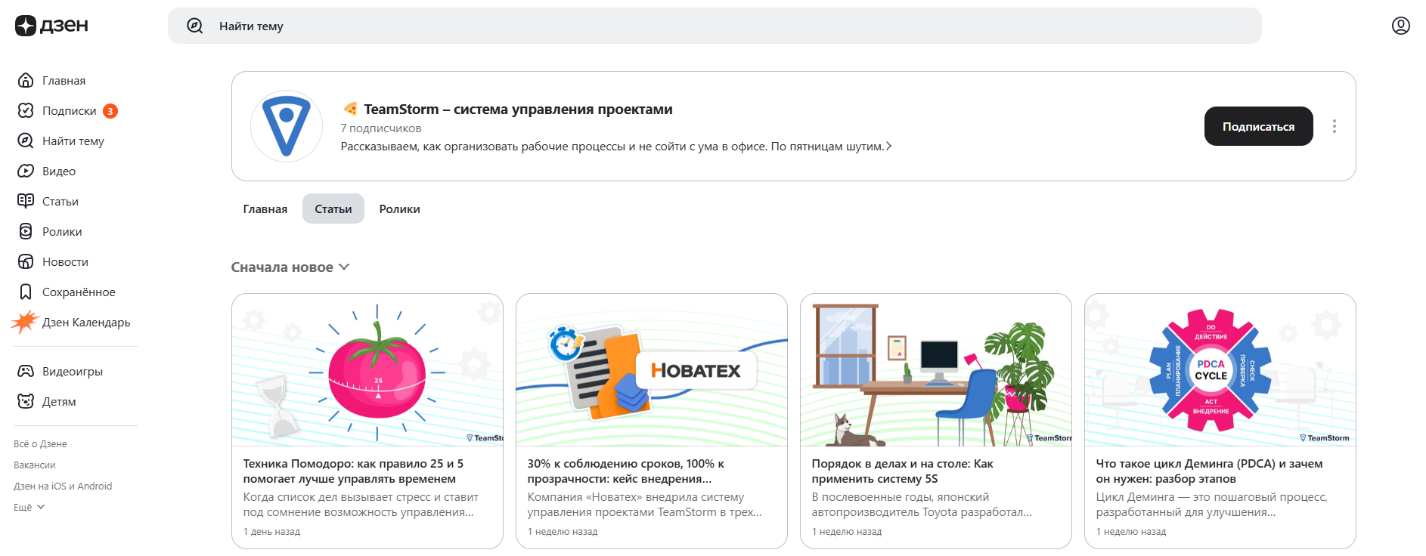This screenshot has height=556, width=1426.
Task: Open the цикл Деминга (PDCA) article title
Action: coord(1210,471)
